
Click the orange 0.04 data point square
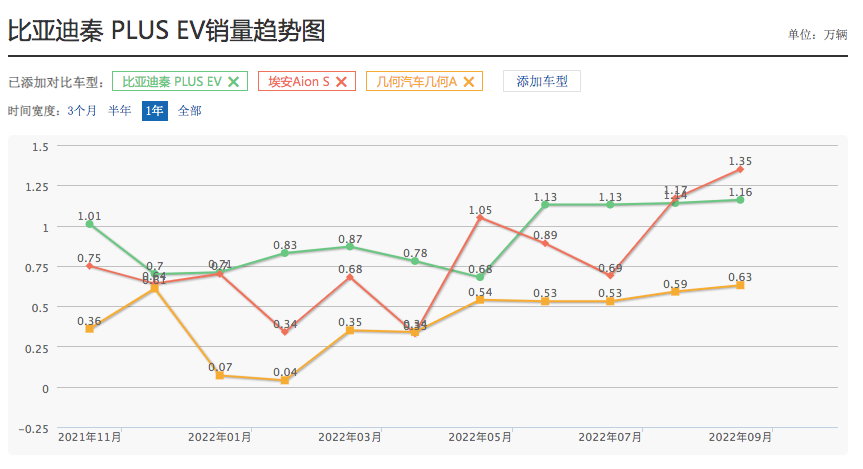click(x=285, y=380)
